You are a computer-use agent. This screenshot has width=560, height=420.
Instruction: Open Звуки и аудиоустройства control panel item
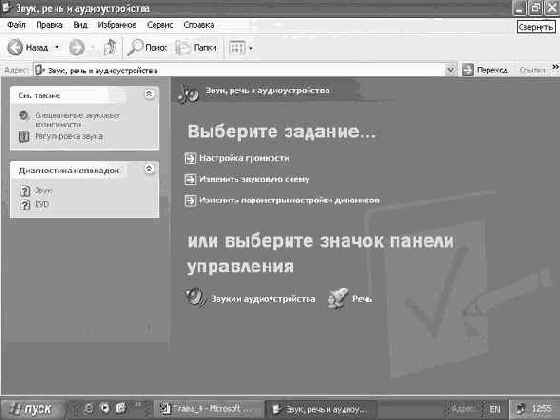coord(263,299)
